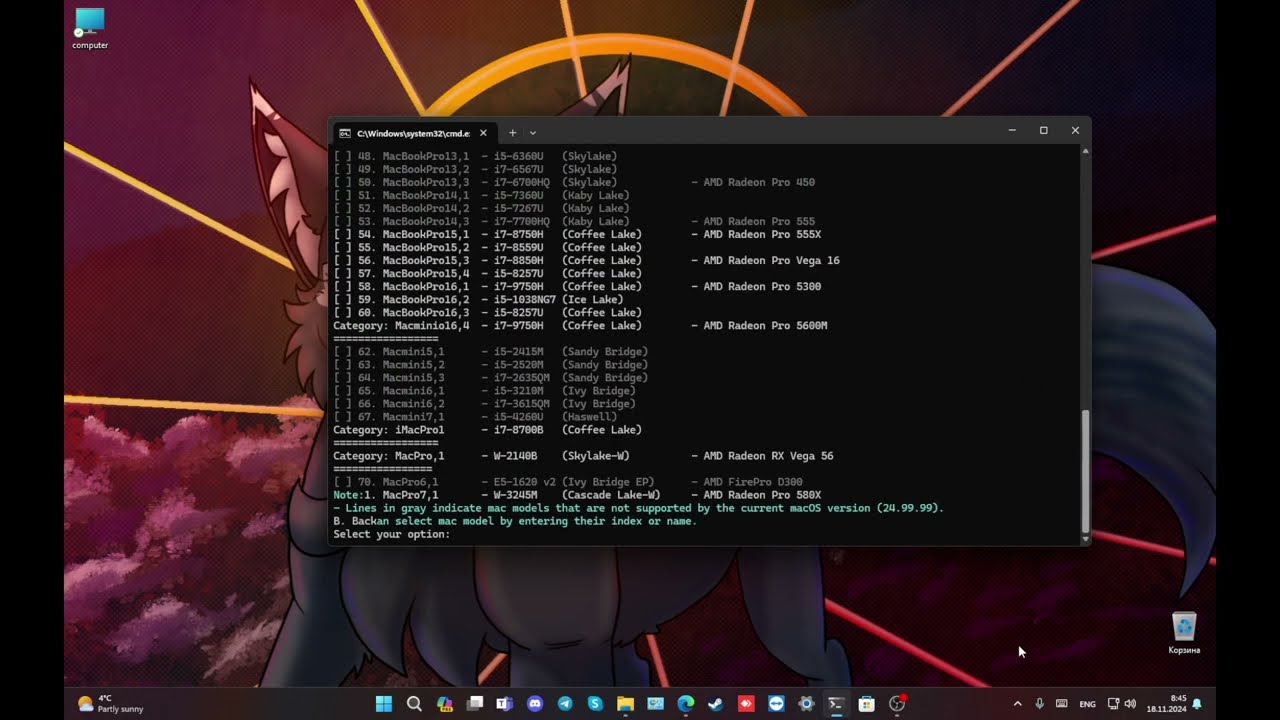Open Discord from the taskbar
This screenshot has width=1280, height=720.
point(535,704)
